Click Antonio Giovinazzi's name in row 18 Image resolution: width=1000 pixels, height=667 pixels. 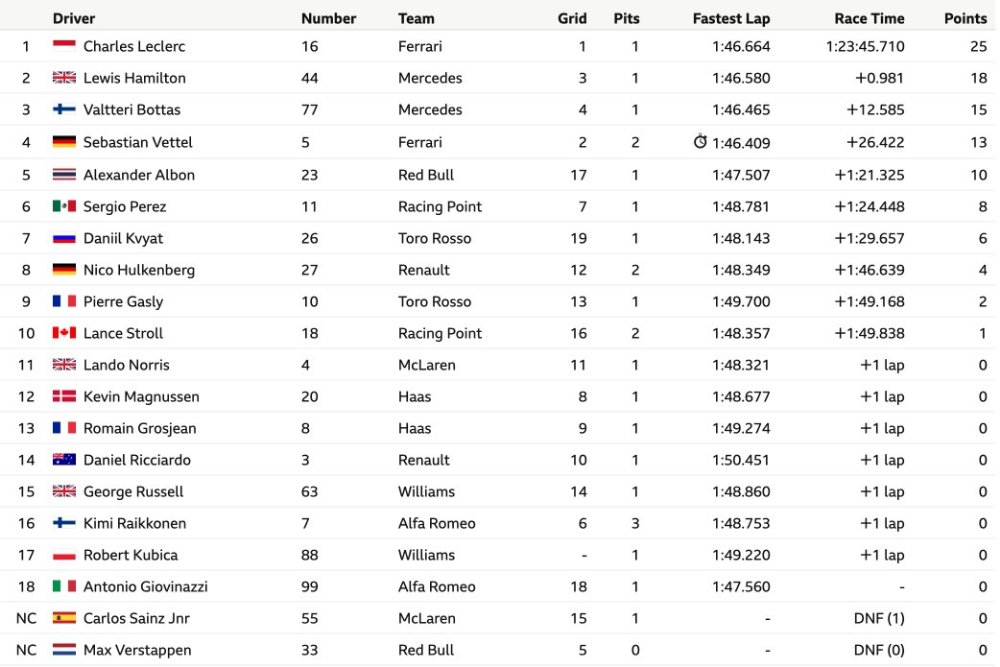pos(145,587)
